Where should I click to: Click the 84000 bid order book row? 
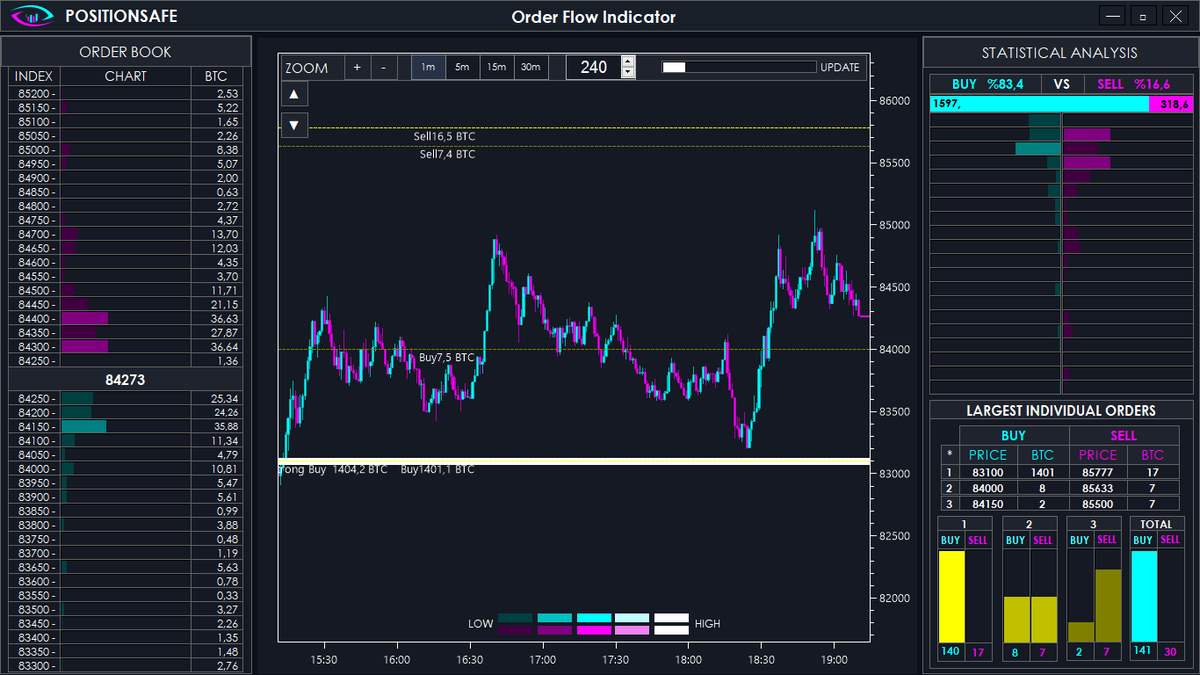(x=125, y=468)
